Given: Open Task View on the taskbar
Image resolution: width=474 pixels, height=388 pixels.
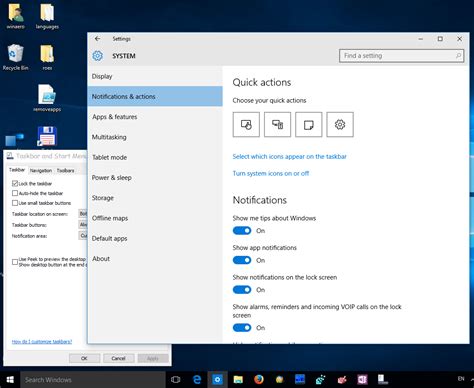Looking at the screenshot, I should pos(176,379).
